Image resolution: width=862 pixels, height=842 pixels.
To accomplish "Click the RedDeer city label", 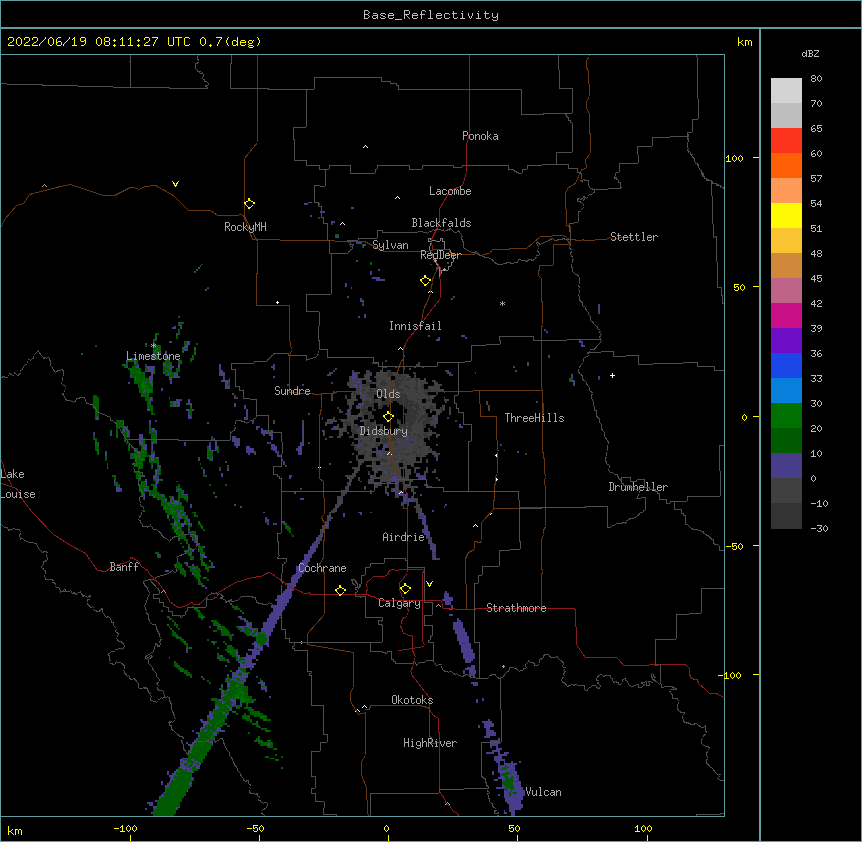I will tap(440, 255).
